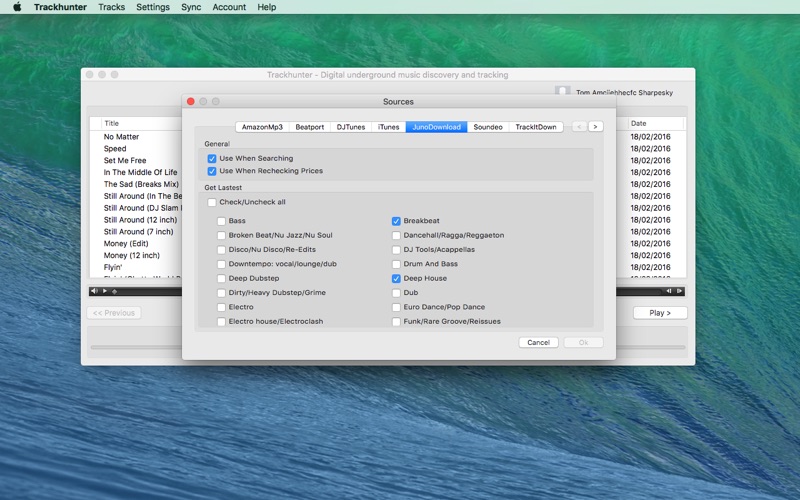Open the Trackhunter app menu
This screenshot has height=500, width=800.
tap(60, 7)
